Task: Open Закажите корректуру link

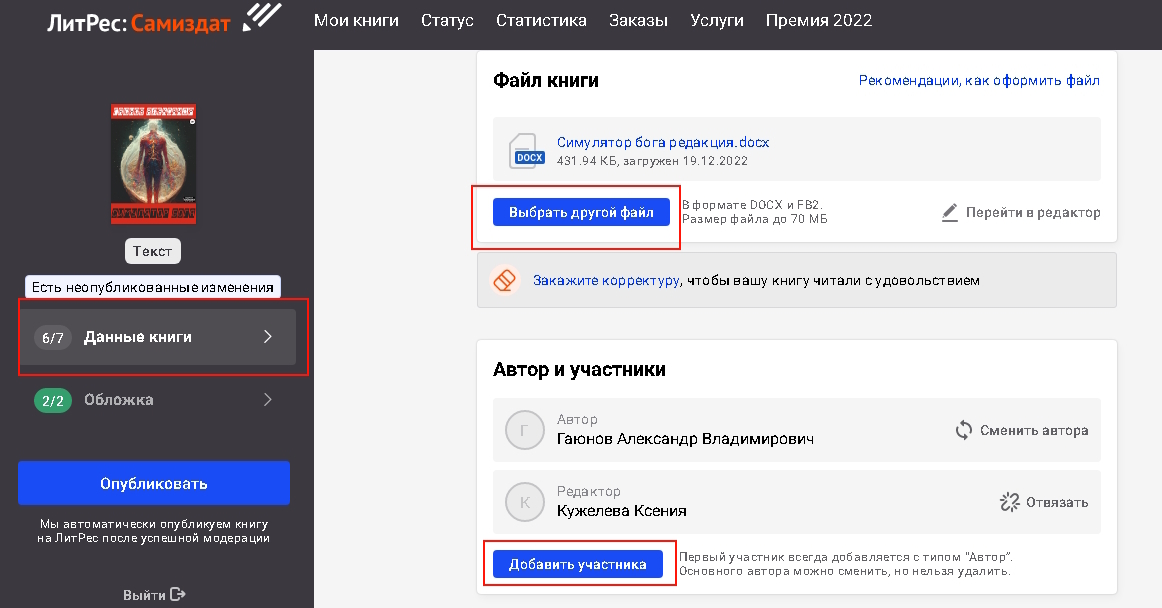Action: (606, 280)
